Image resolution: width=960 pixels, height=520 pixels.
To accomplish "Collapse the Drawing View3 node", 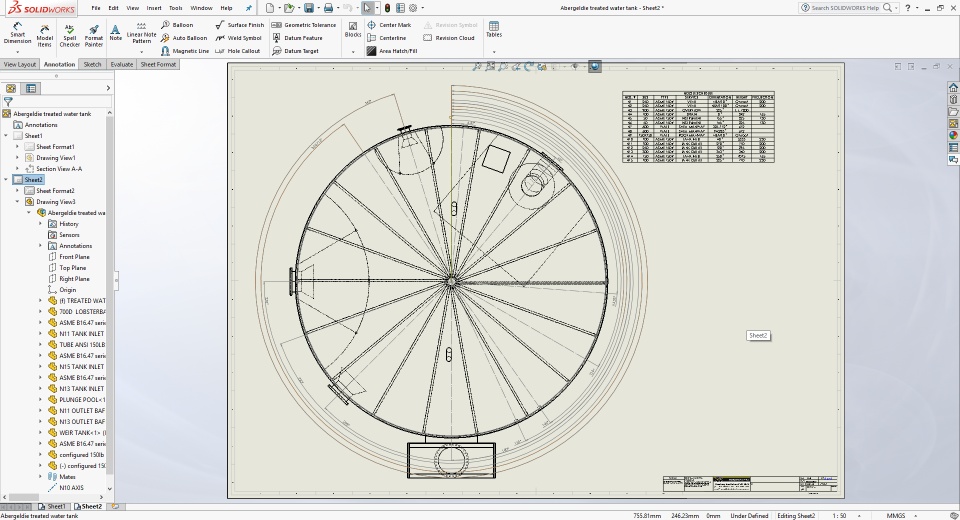I will pos(17,202).
